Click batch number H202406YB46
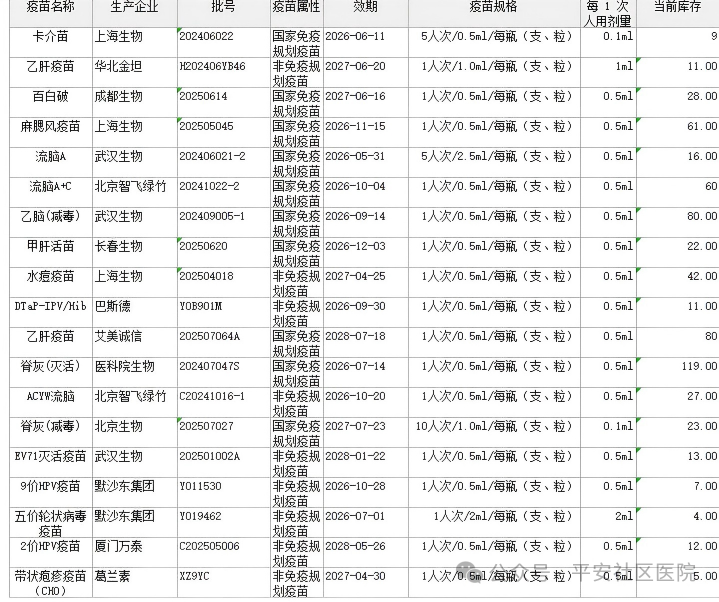This screenshot has width=719, height=602. pyautogui.click(x=212, y=66)
